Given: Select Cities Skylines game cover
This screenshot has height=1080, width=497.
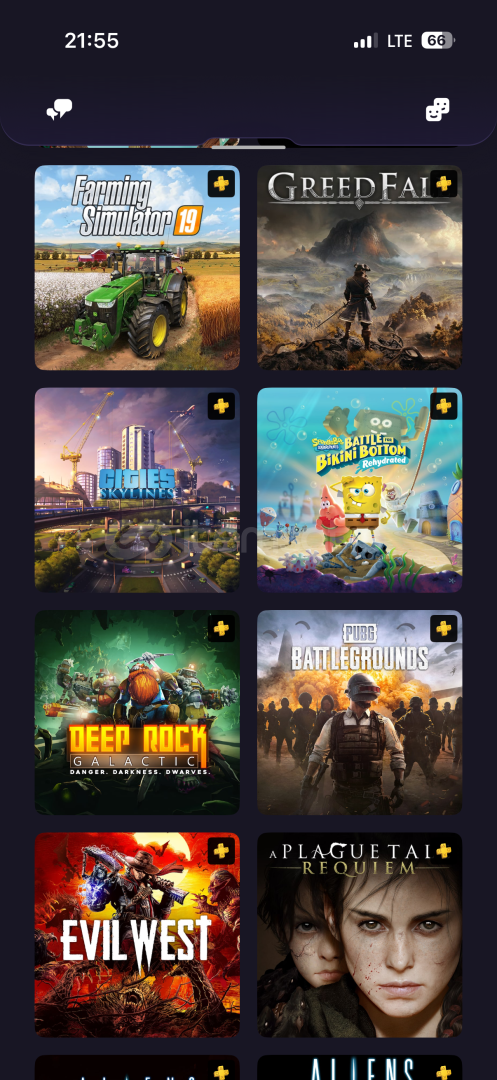Looking at the screenshot, I should pos(138,490).
